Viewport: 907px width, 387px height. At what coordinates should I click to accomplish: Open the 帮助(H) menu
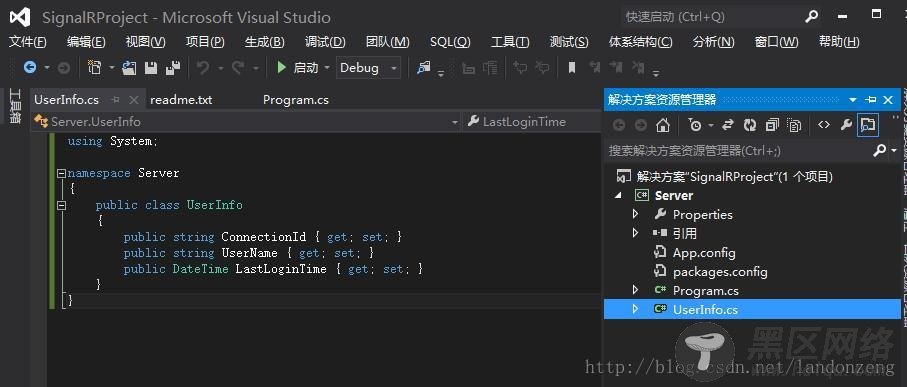pos(839,42)
